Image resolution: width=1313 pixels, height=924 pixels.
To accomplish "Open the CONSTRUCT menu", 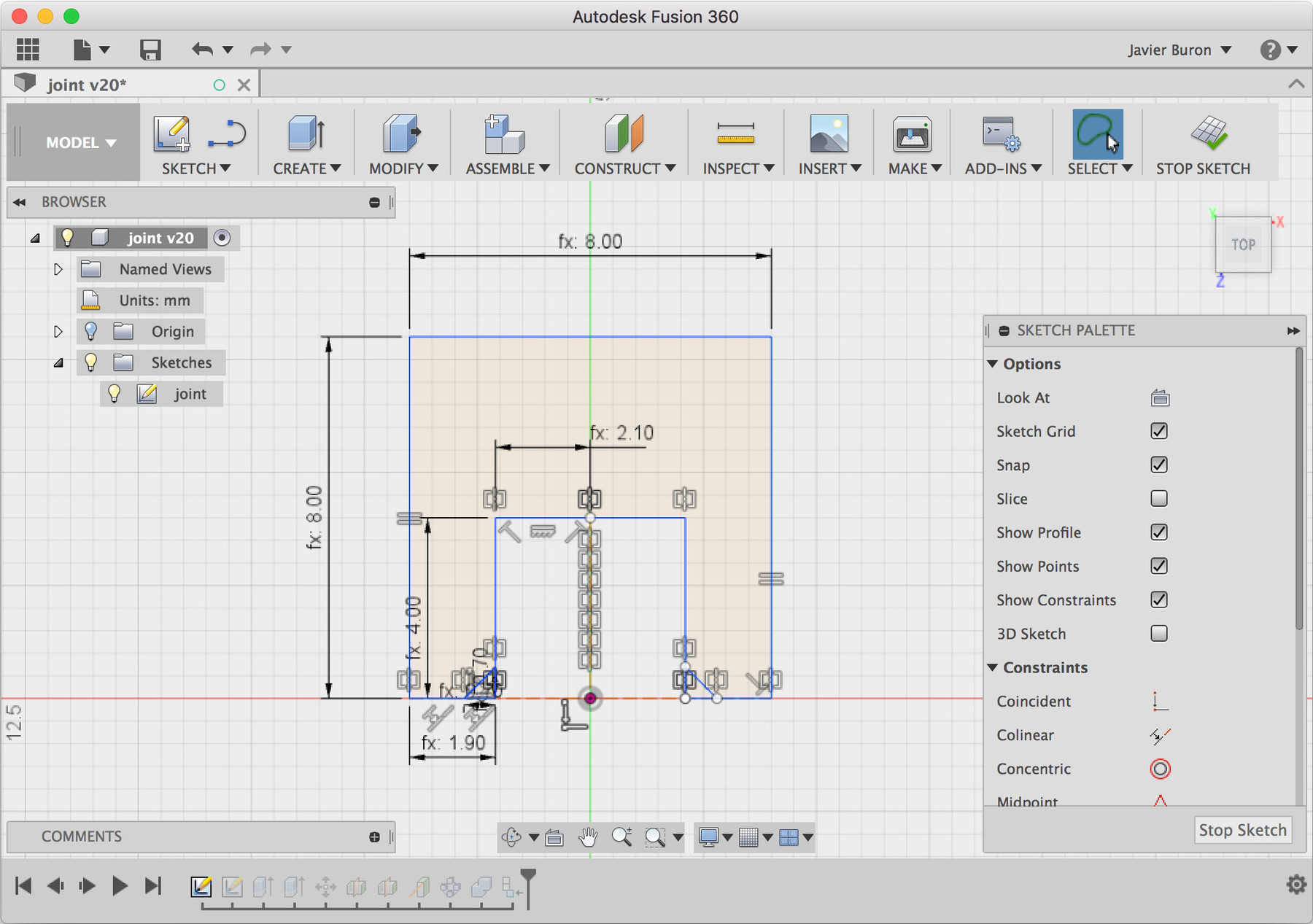I will coord(624,168).
